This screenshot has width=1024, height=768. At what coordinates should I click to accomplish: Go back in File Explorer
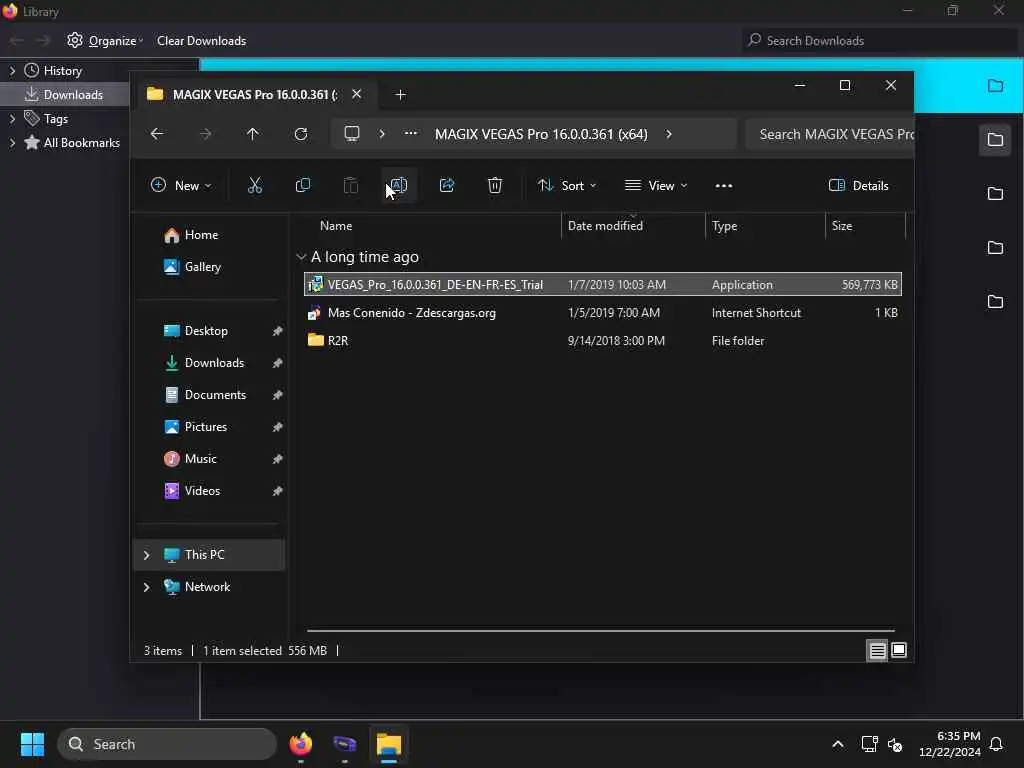tap(157, 134)
